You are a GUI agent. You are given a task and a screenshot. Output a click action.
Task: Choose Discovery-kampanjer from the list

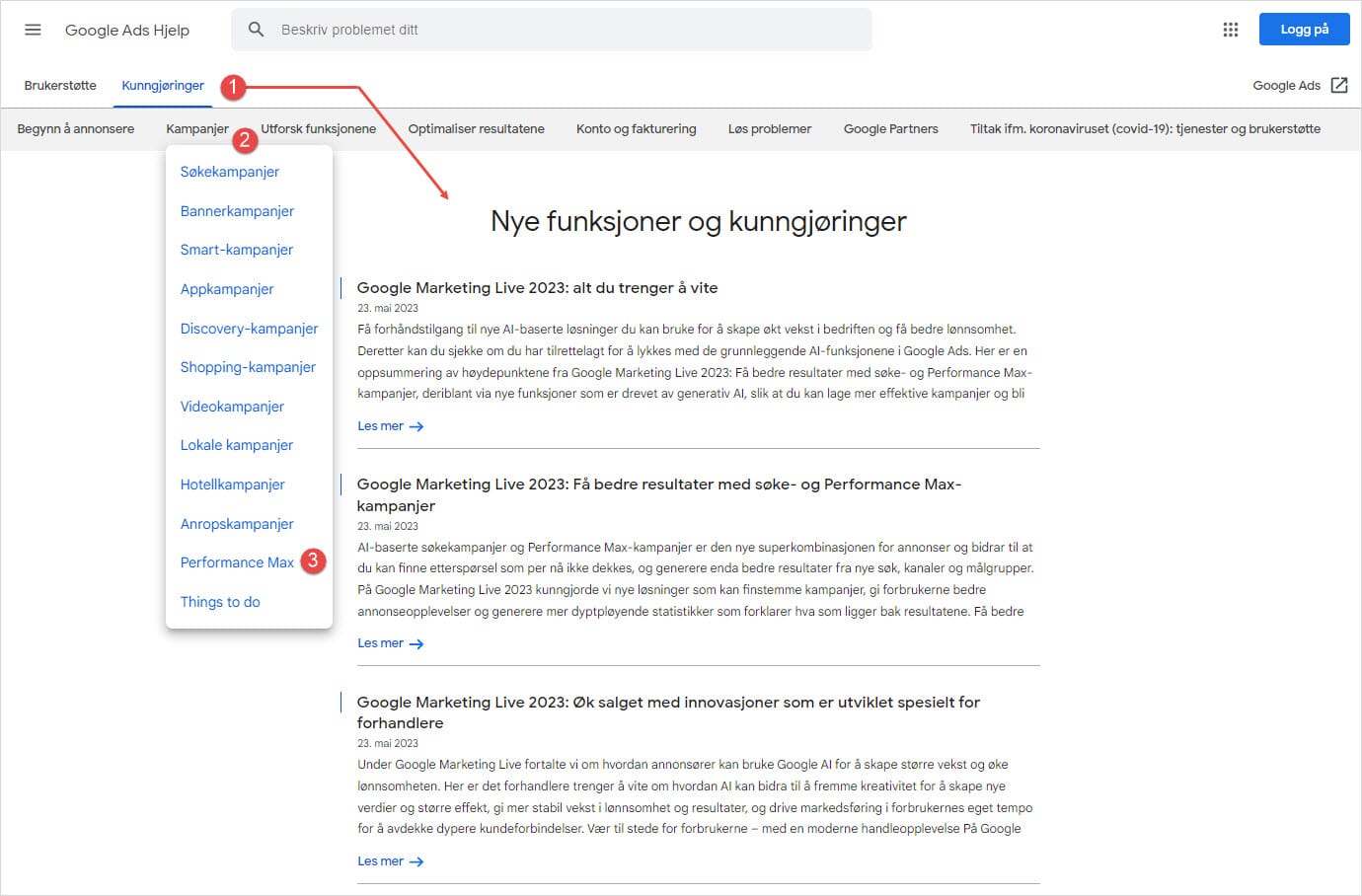point(249,328)
